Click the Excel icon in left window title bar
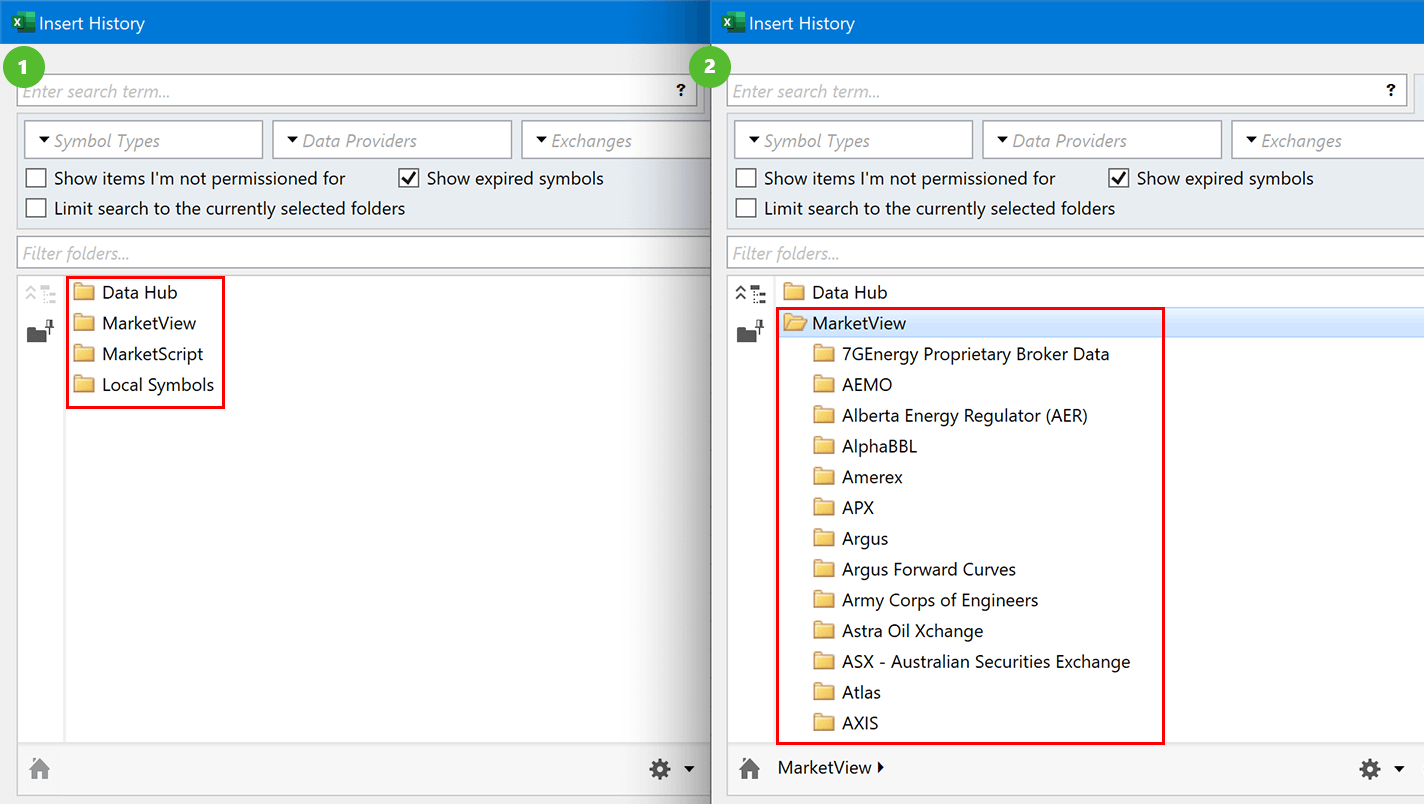The height and width of the screenshot is (804, 1424). (x=23, y=22)
